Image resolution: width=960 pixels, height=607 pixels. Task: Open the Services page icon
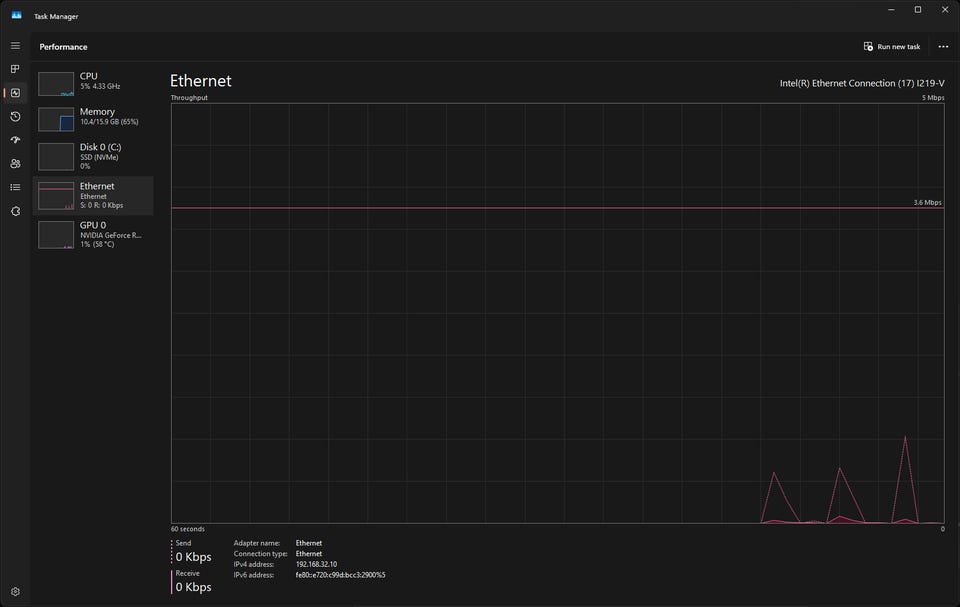point(15,211)
